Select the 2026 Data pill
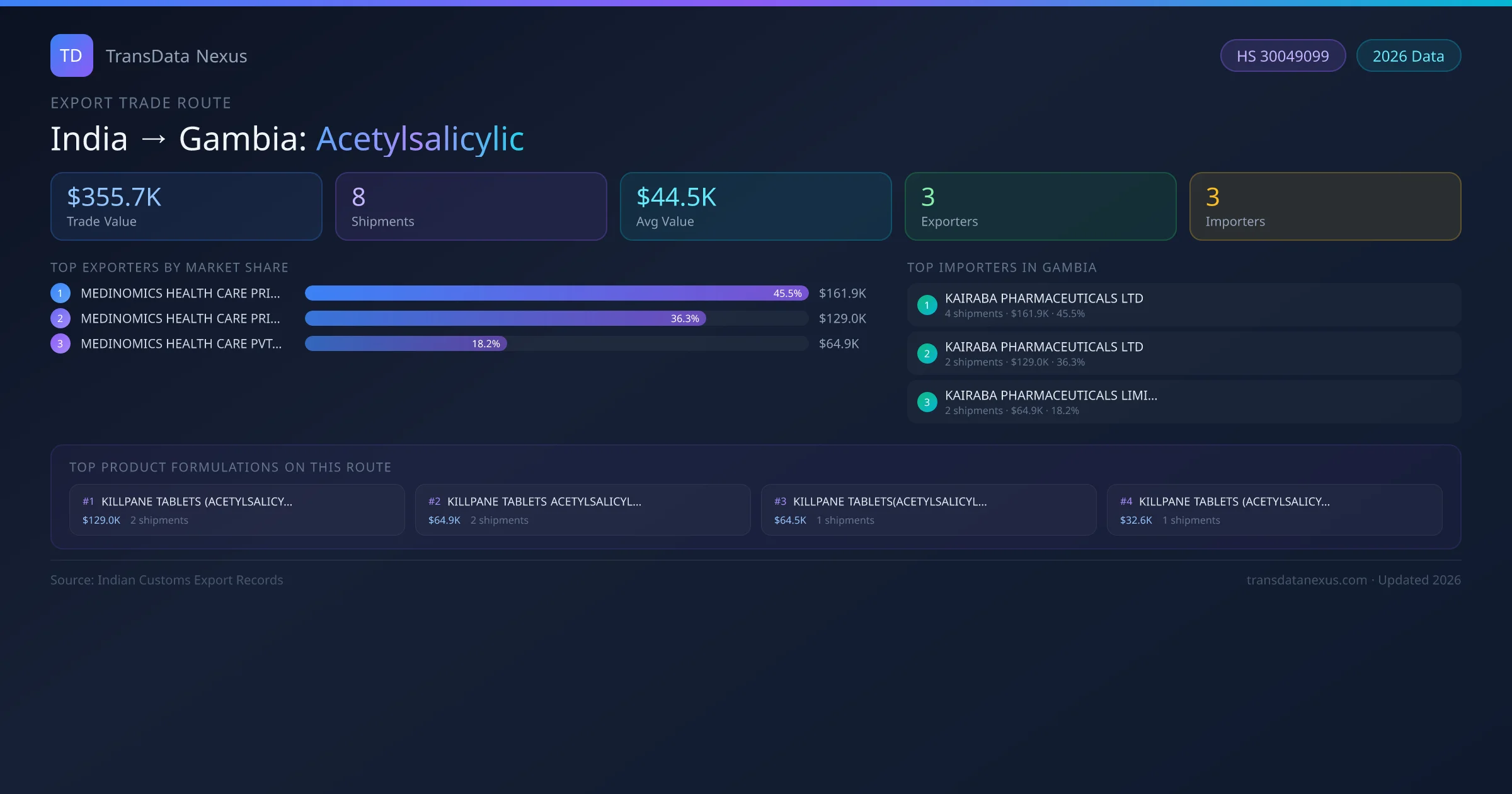This screenshot has width=1512, height=794. click(x=1408, y=56)
